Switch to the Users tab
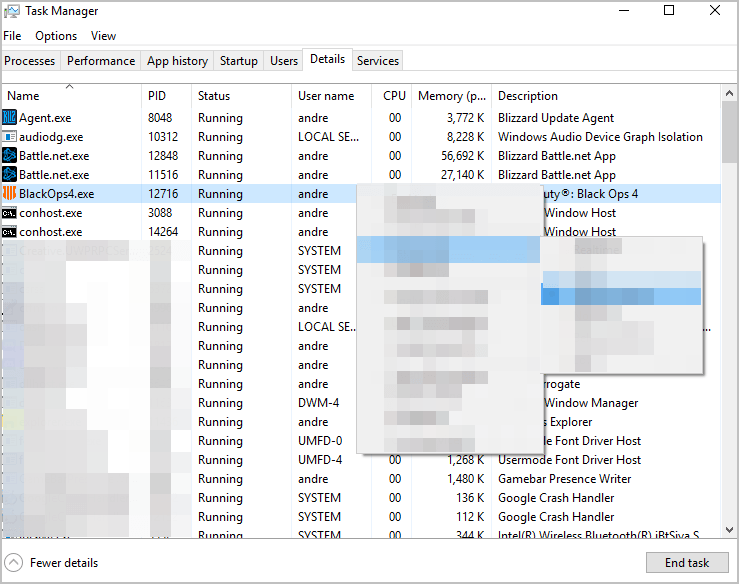Viewport: 739px width, 584px height. point(284,61)
